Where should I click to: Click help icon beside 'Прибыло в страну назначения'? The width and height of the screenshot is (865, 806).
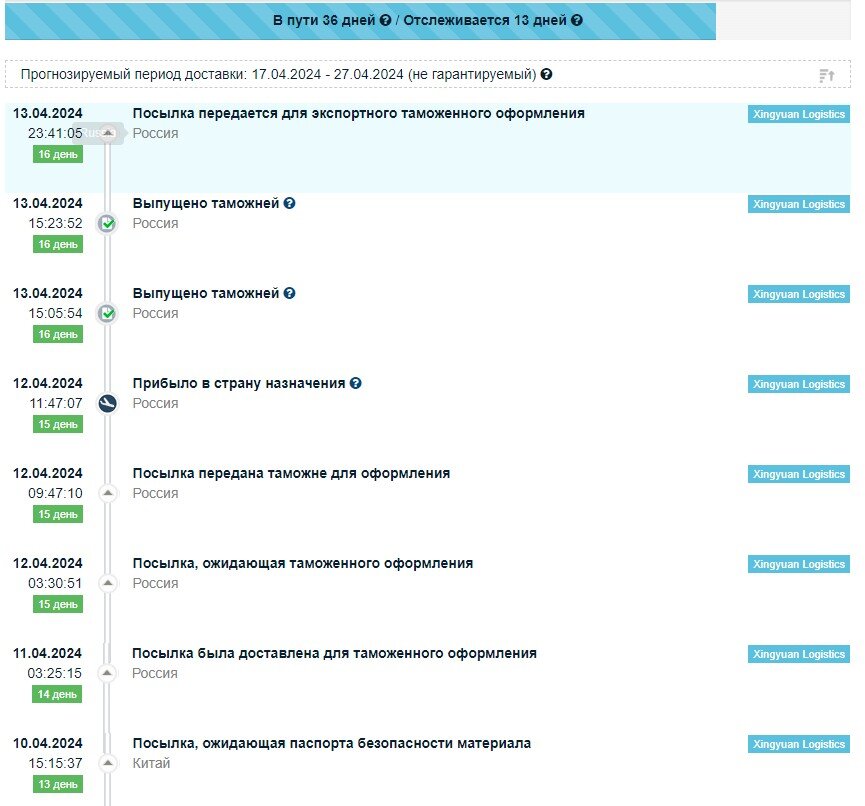tap(356, 383)
